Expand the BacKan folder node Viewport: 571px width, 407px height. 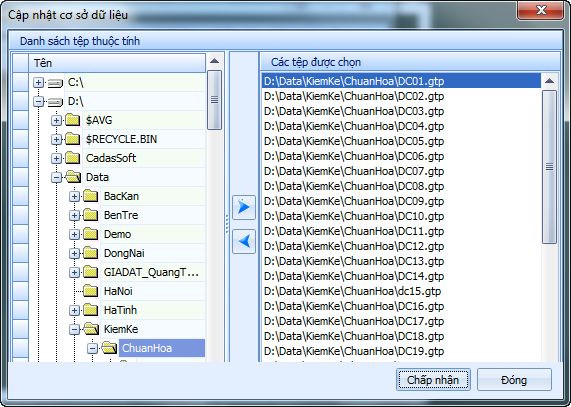click(74, 197)
